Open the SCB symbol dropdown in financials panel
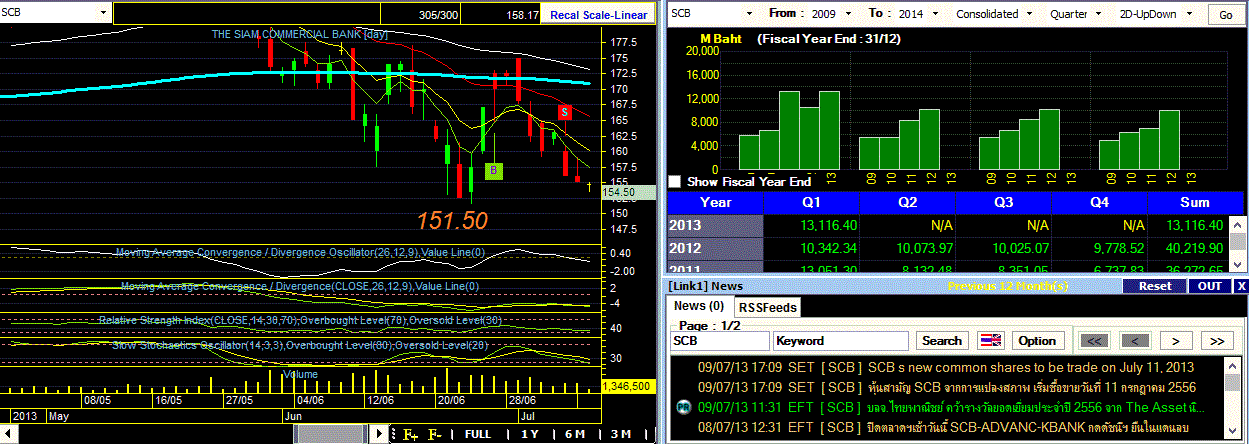The image size is (1249, 444). [748, 14]
